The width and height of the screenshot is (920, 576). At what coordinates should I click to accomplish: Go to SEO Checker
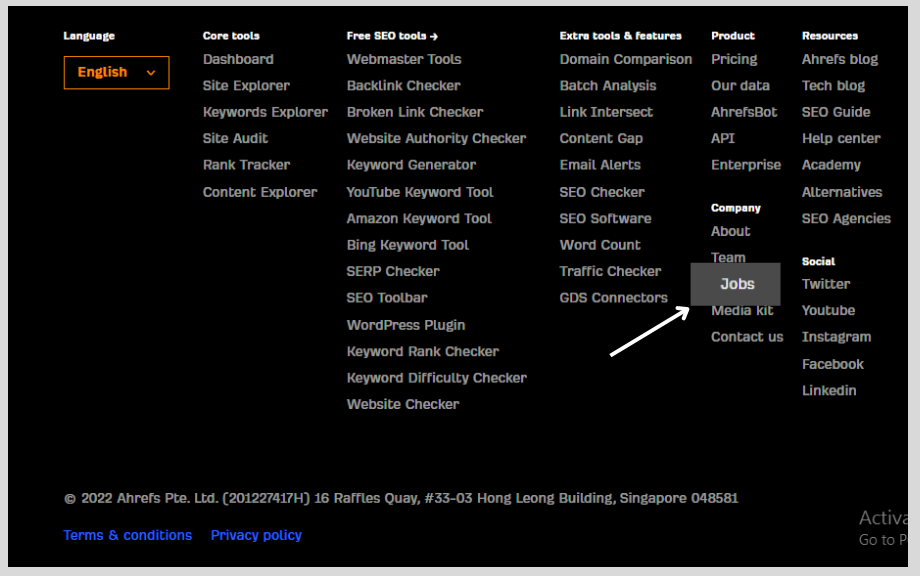pyautogui.click(x=602, y=192)
